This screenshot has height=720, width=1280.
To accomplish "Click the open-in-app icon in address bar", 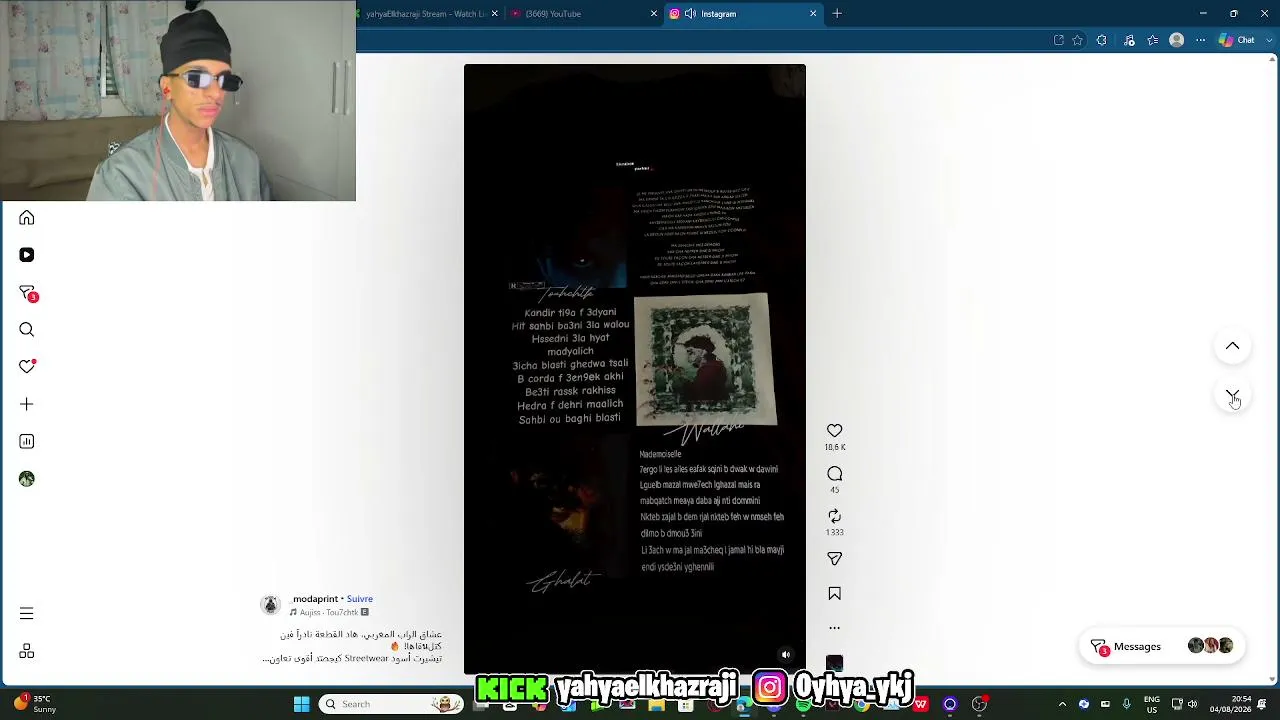I will coord(1059,40).
